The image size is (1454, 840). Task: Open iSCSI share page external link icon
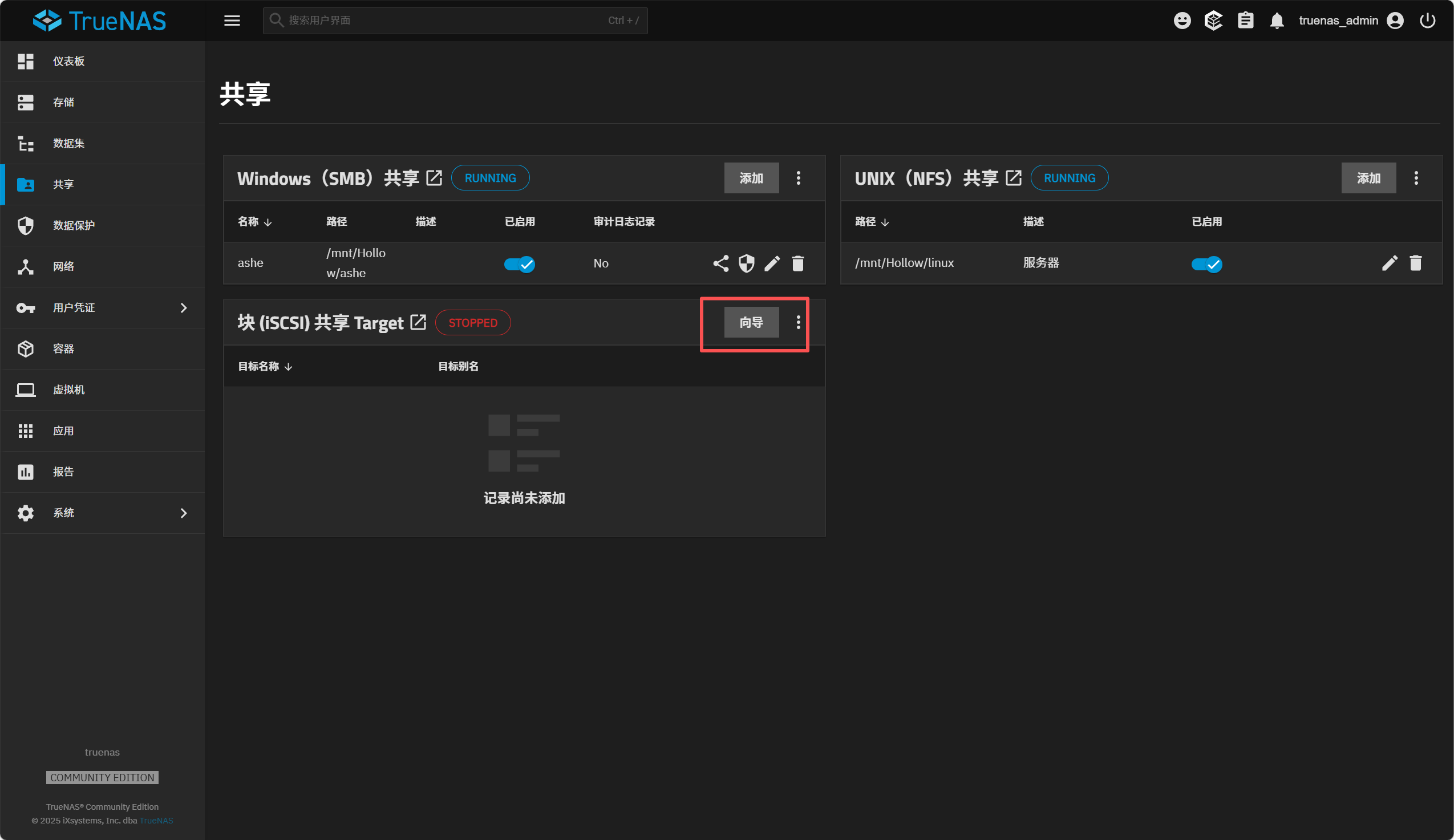(x=418, y=323)
